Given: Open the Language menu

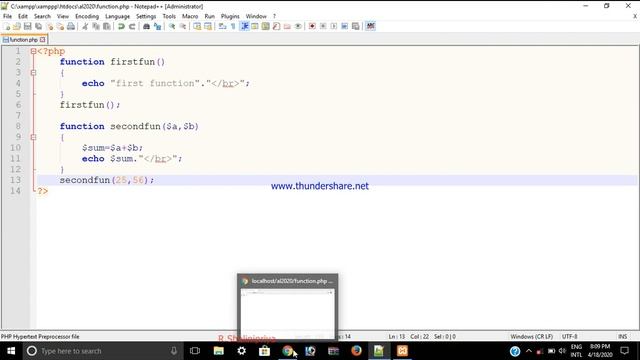Looking at the screenshot, I should pos(117,16).
